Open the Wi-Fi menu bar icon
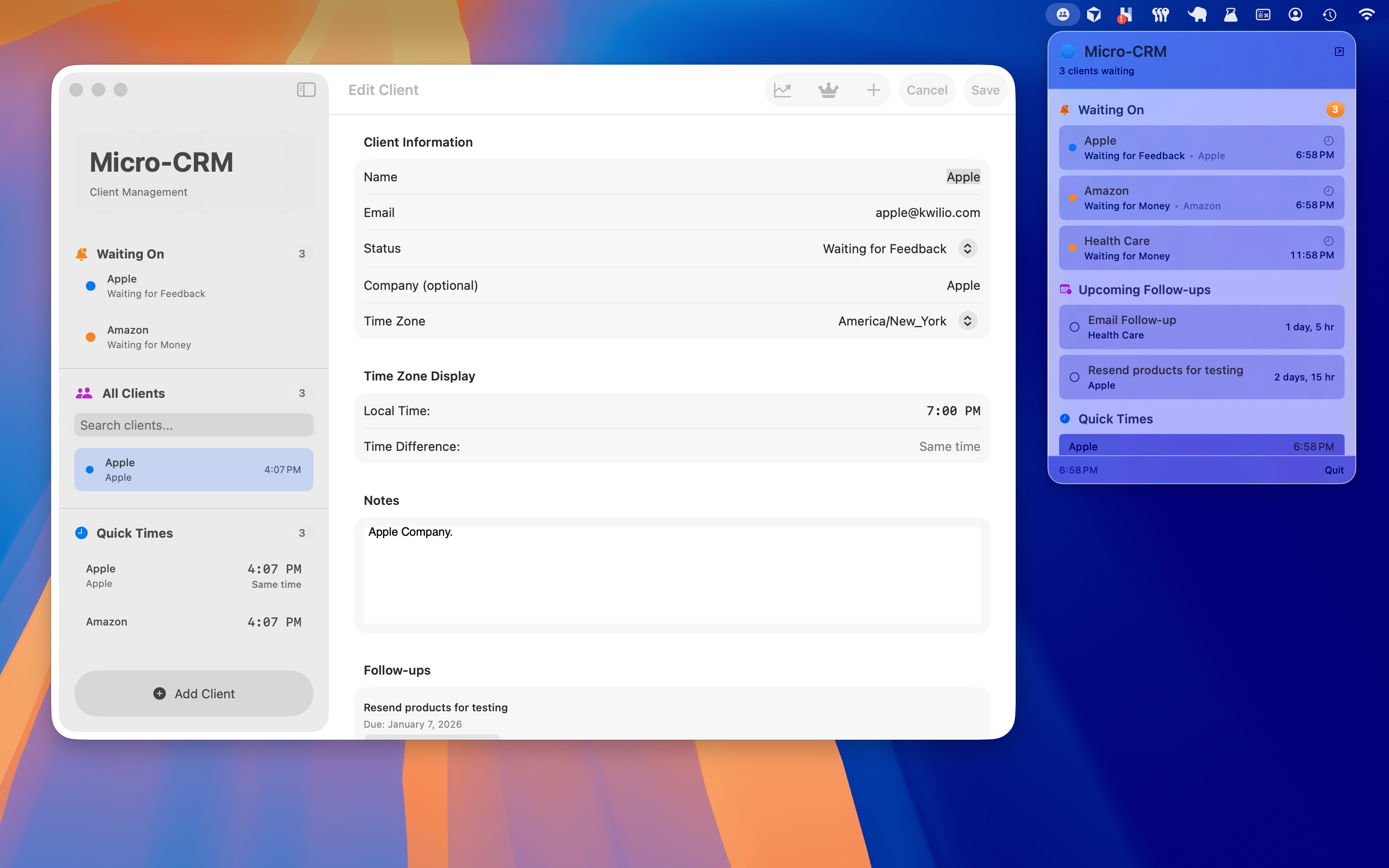 click(x=1367, y=14)
